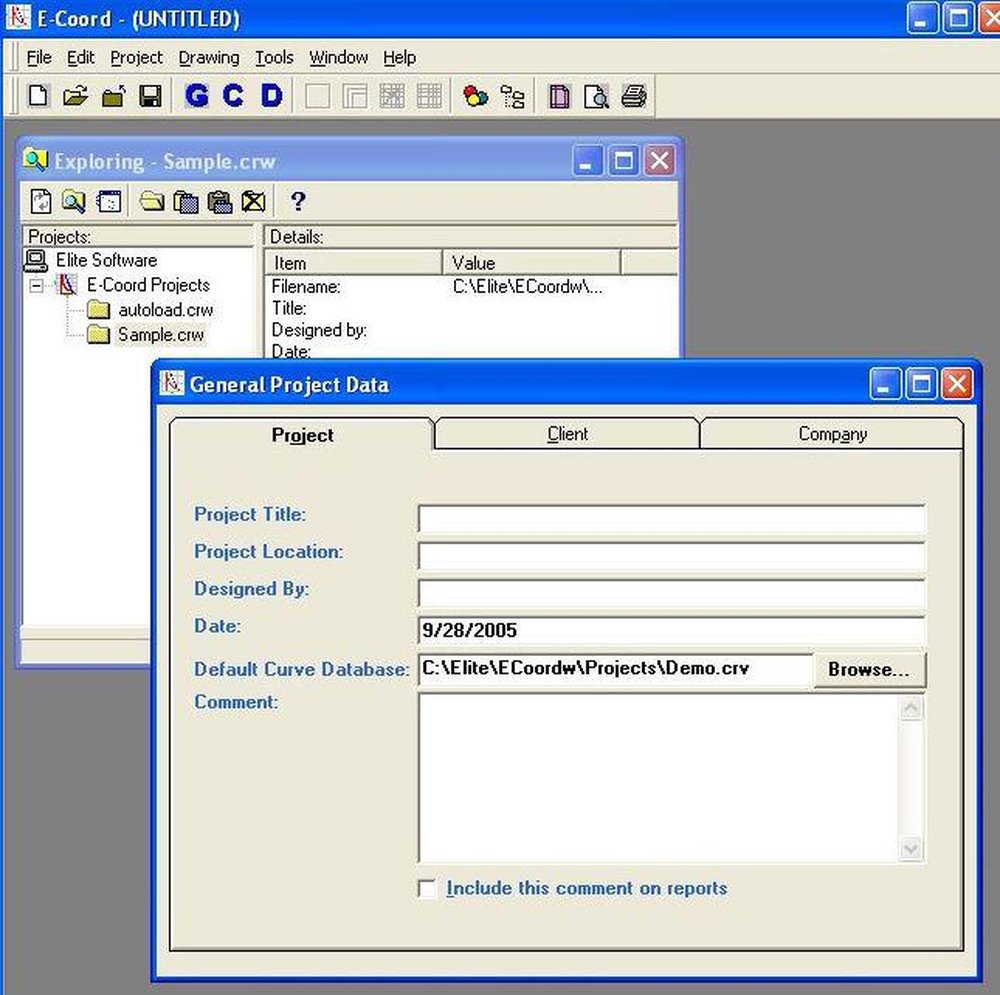Click the color palette icon on the main toolbar

point(474,96)
